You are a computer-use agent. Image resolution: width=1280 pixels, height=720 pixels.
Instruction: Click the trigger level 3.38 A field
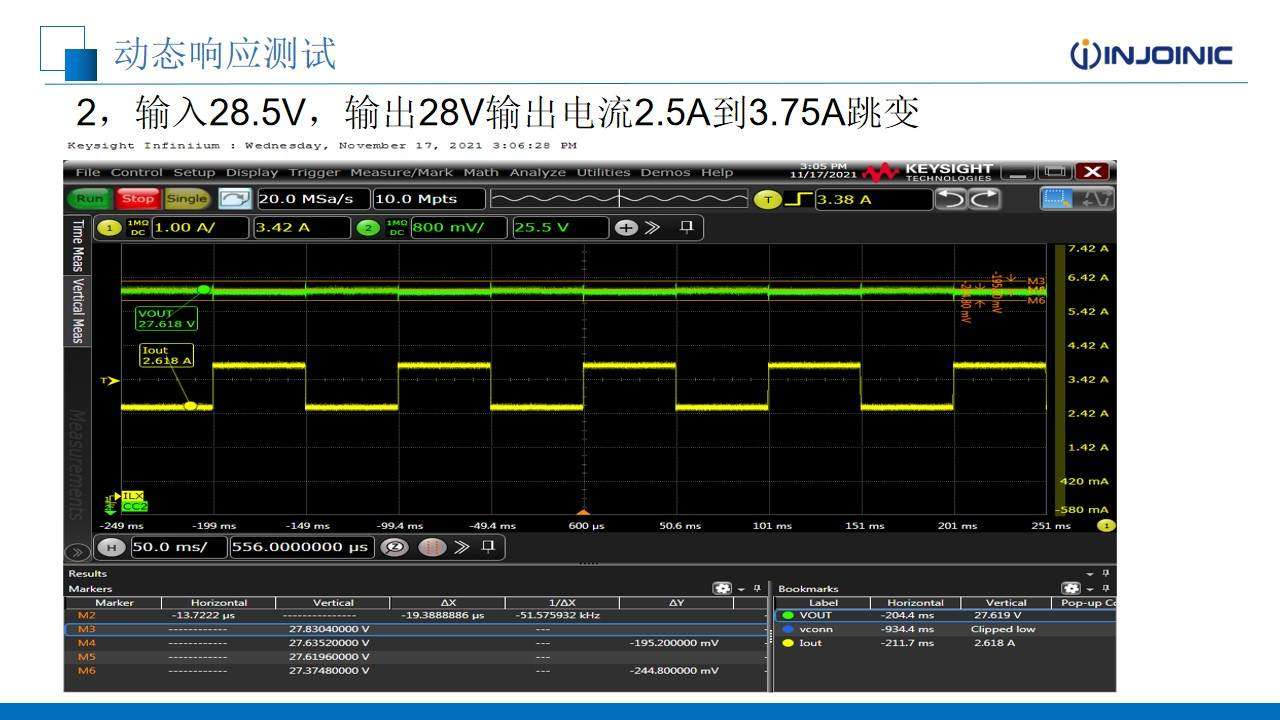click(x=872, y=199)
